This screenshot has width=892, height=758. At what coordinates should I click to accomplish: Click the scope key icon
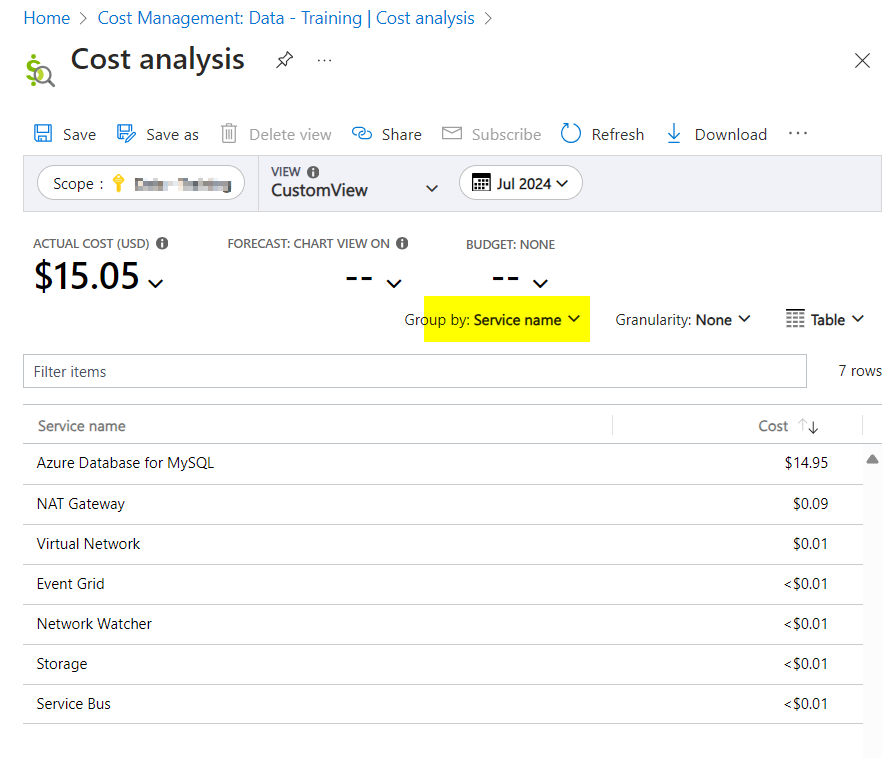[x=118, y=183]
